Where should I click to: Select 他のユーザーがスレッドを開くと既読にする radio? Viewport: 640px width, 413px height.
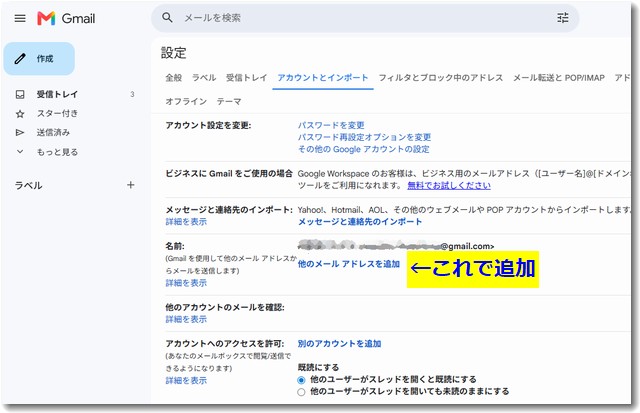pos(301,380)
